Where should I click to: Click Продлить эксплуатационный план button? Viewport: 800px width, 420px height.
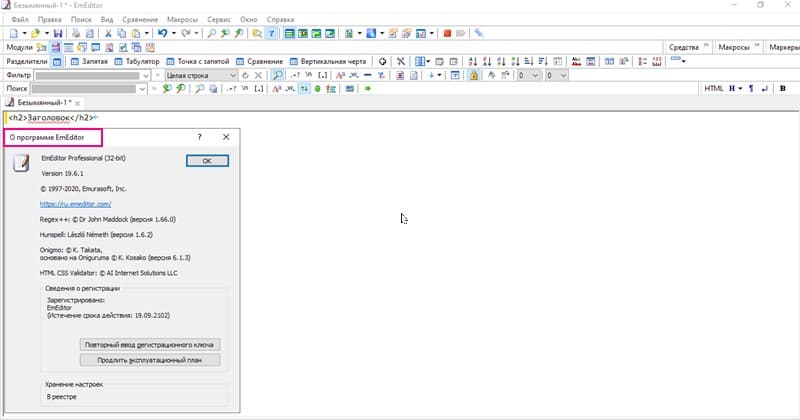coord(150,360)
